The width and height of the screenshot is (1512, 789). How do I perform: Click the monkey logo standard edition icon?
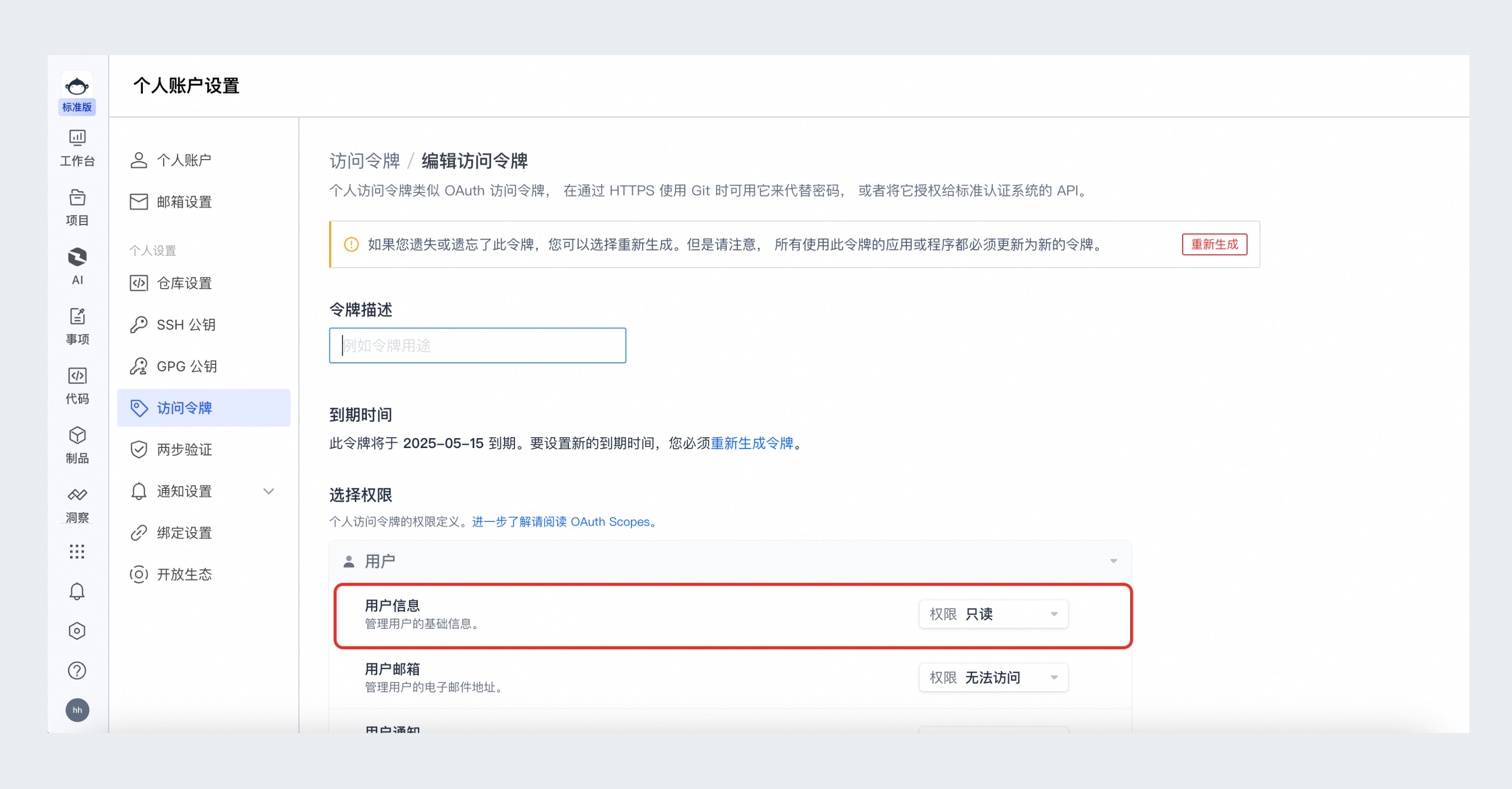pos(77,92)
